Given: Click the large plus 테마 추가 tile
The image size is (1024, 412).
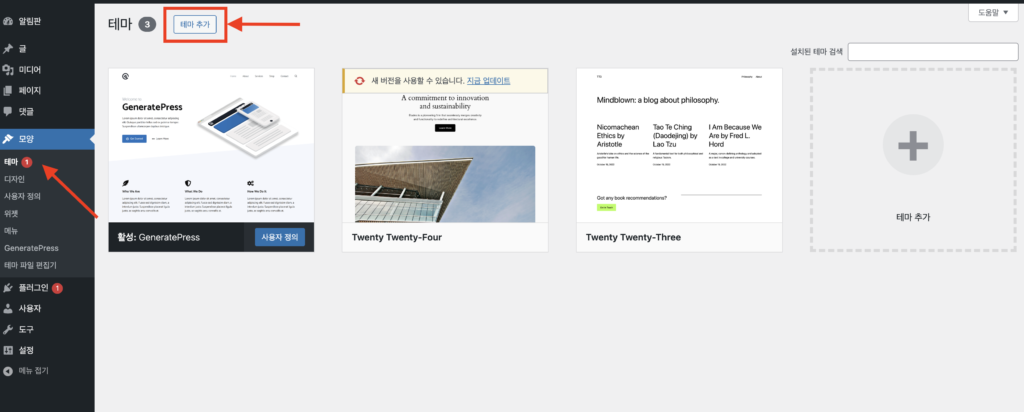Looking at the screenshot, I should [x=913, y=160].
